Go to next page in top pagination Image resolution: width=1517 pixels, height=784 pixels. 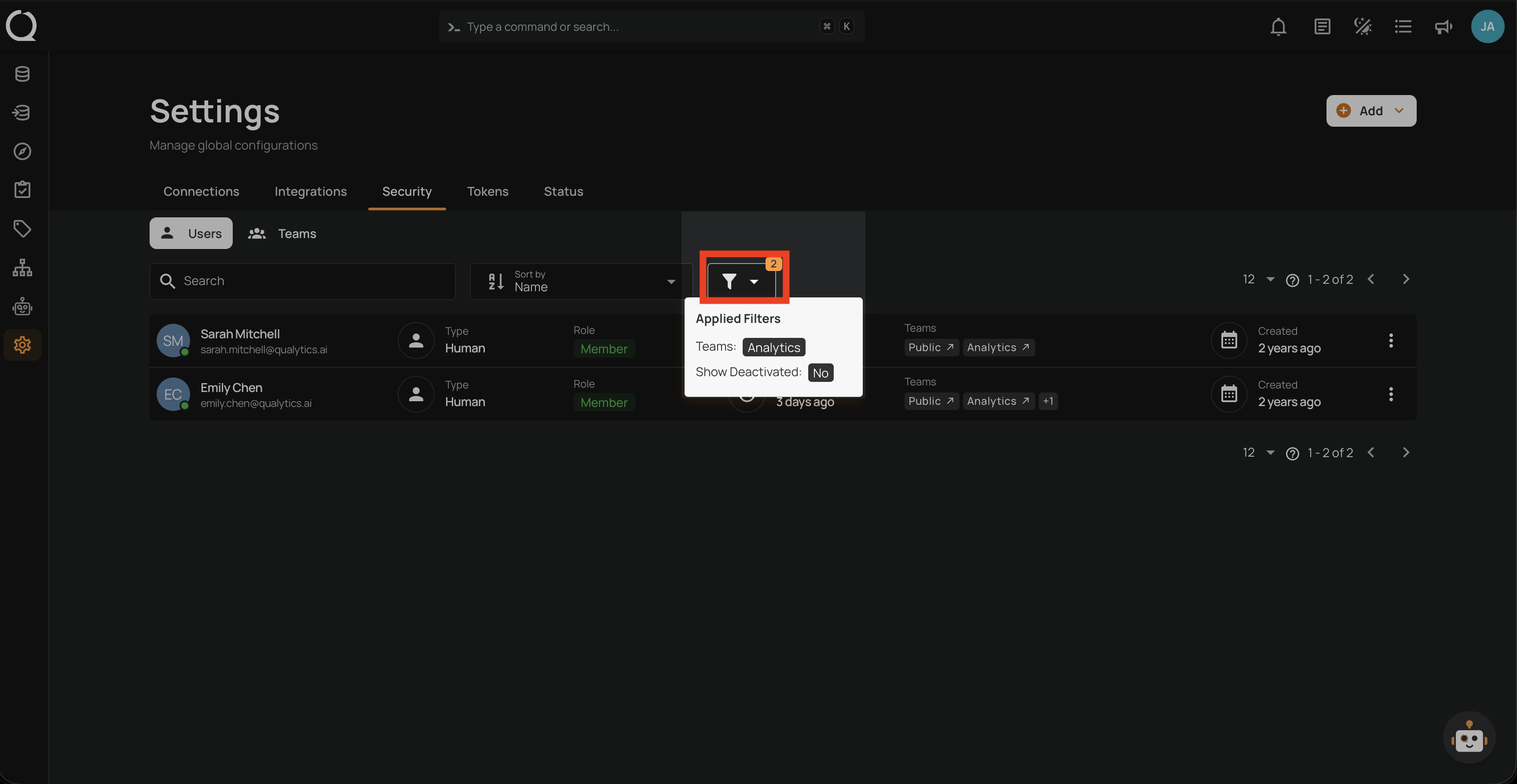coord(1406,279)
